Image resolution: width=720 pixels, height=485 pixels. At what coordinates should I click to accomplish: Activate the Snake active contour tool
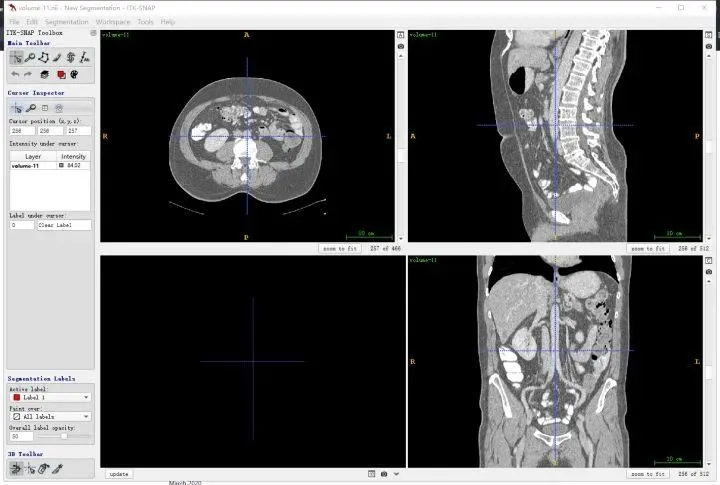coord(71,57)
